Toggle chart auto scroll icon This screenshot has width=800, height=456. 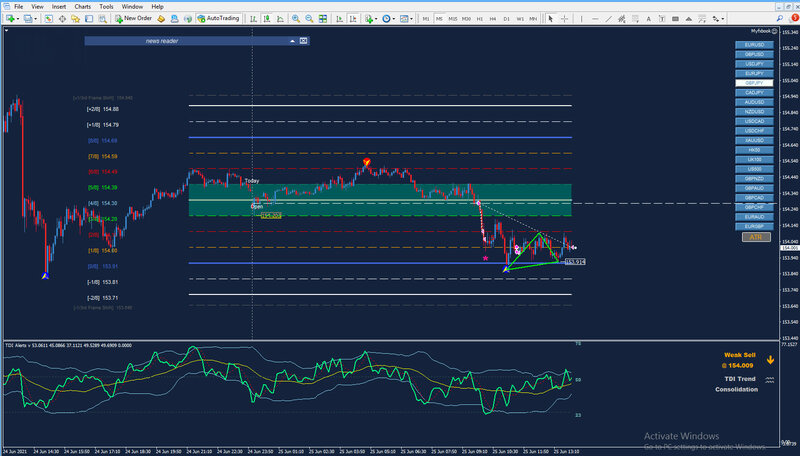coord(339,19)
